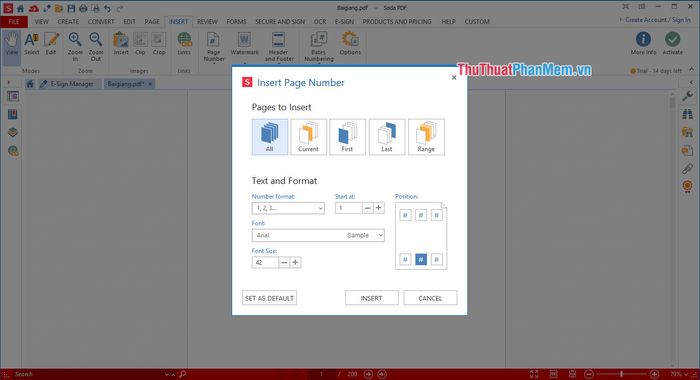Set position to top left
700x380 pixels.
click(x=405, y=216)
